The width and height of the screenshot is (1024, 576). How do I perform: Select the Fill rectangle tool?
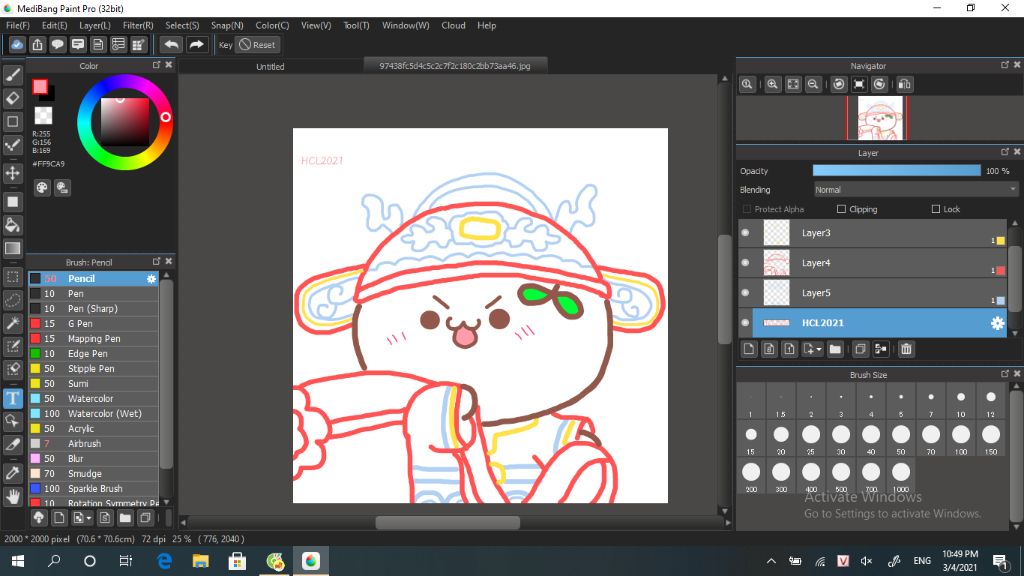coord(12,202)
